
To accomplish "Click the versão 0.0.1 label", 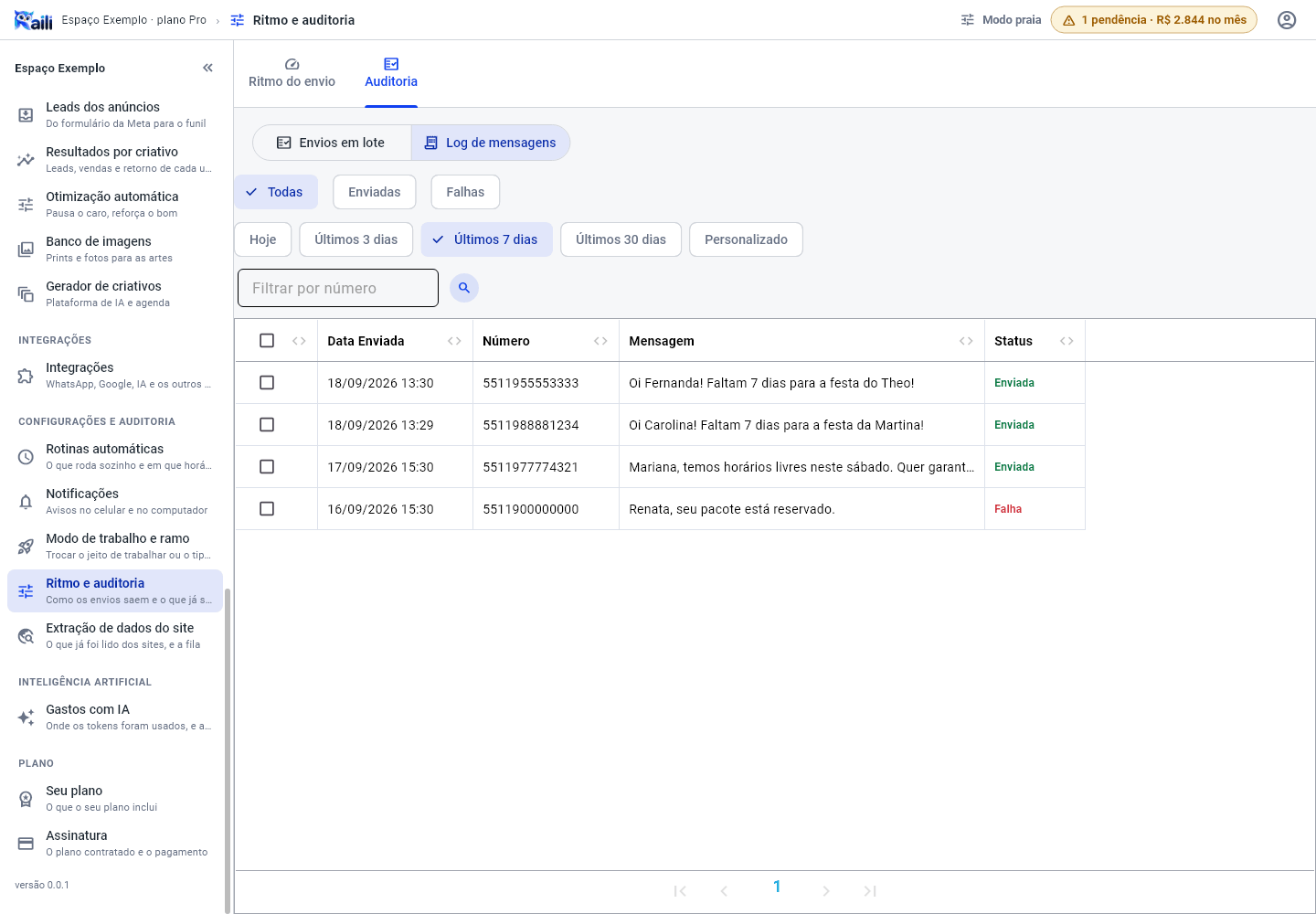I will coord(42,885).
